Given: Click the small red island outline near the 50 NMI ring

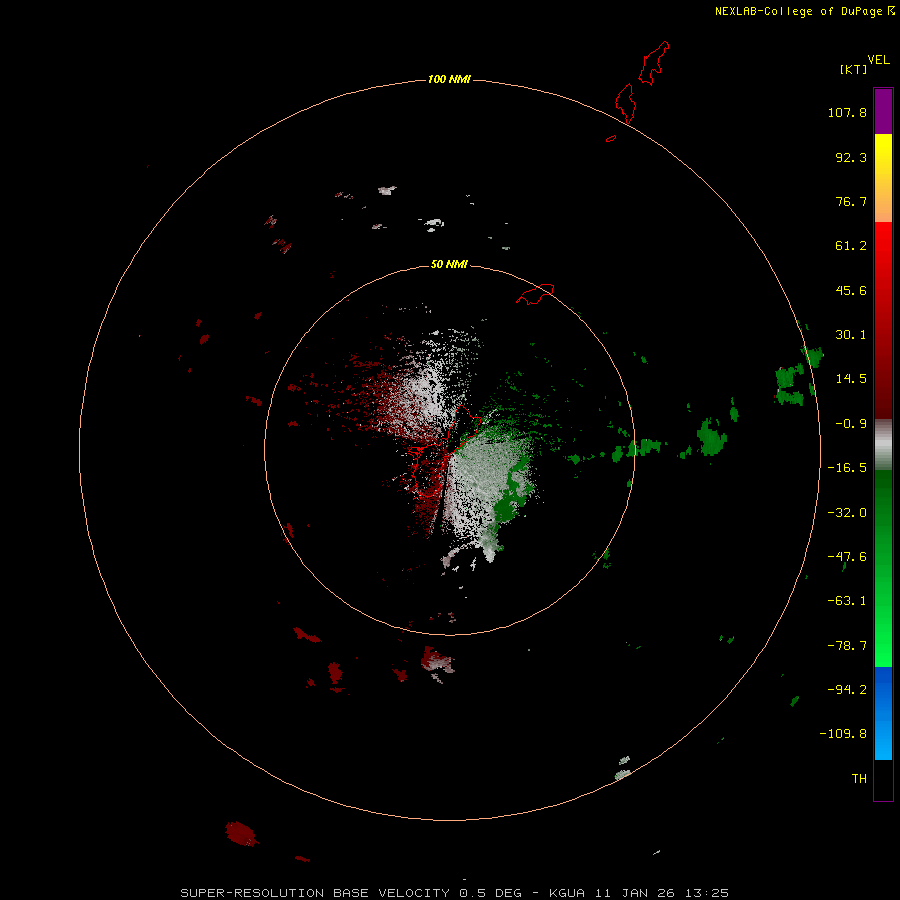Looking at the screenshot, I should (535, 294).
